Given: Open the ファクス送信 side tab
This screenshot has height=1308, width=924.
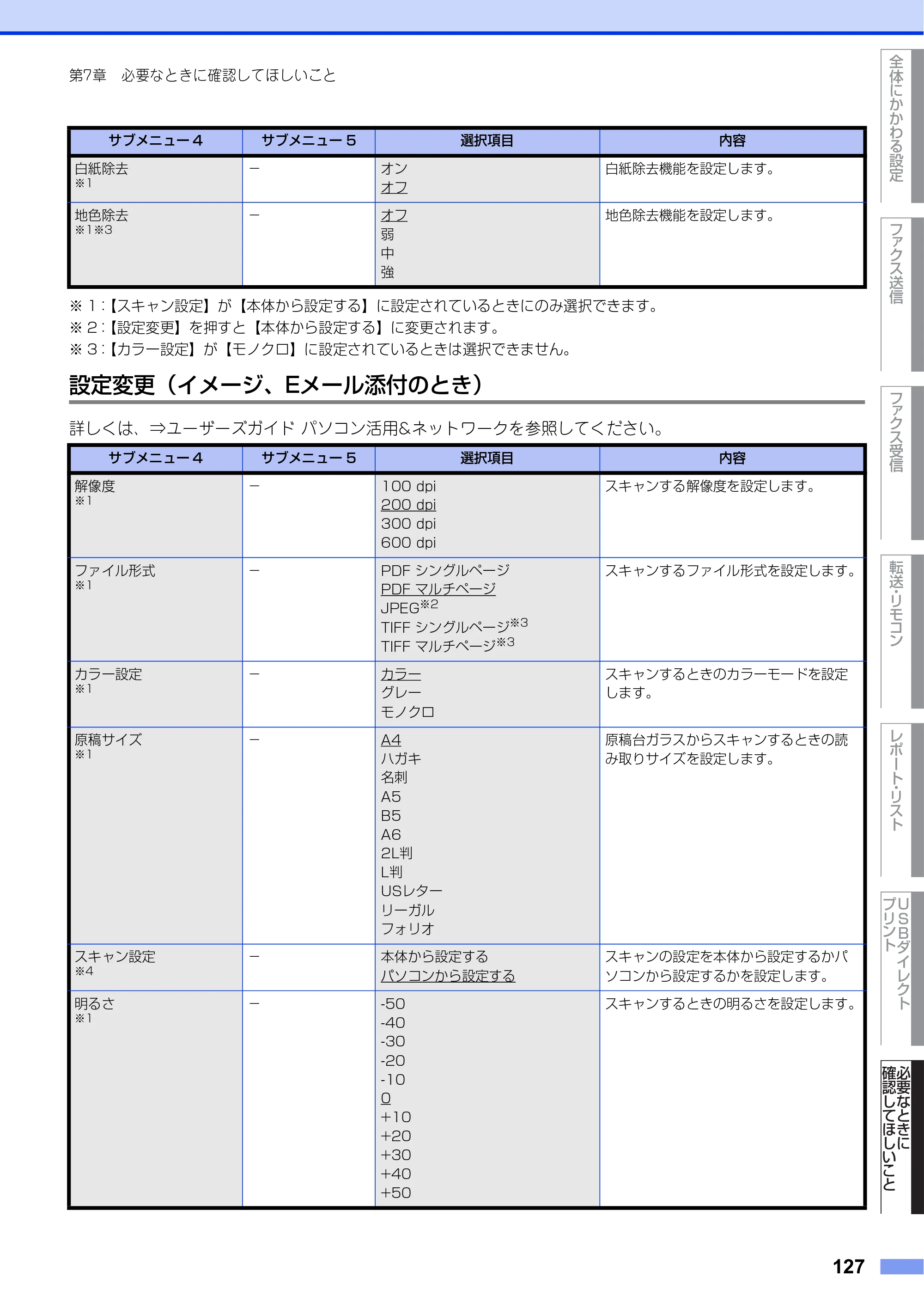Looking at the screenshot, I should [x=901, y=294].
